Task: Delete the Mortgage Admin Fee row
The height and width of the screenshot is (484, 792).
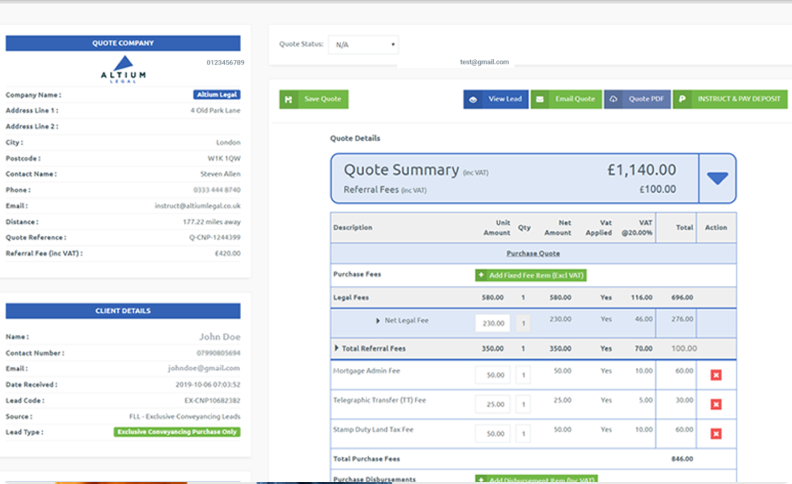Action: (716, 375)
